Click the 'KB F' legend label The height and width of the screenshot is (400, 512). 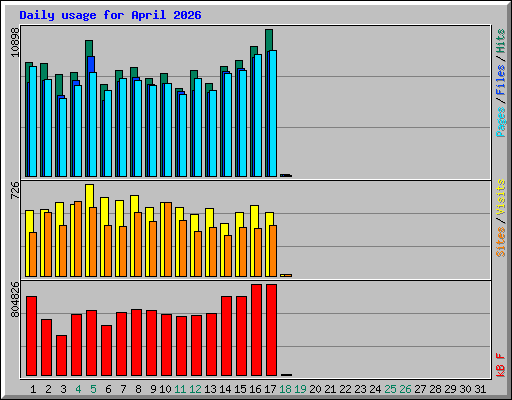coord(500,365)
